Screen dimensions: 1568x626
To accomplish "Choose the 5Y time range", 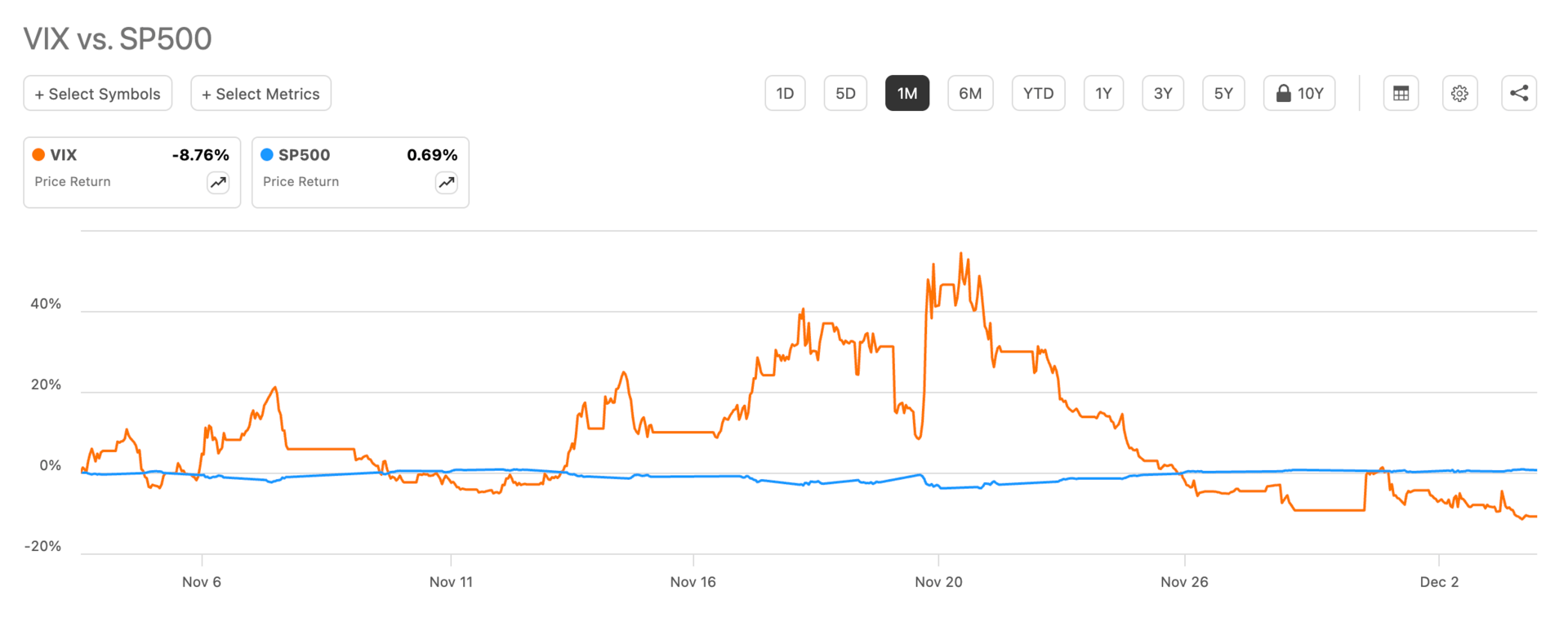I will pyautogui.click(x=1223, y=93).
